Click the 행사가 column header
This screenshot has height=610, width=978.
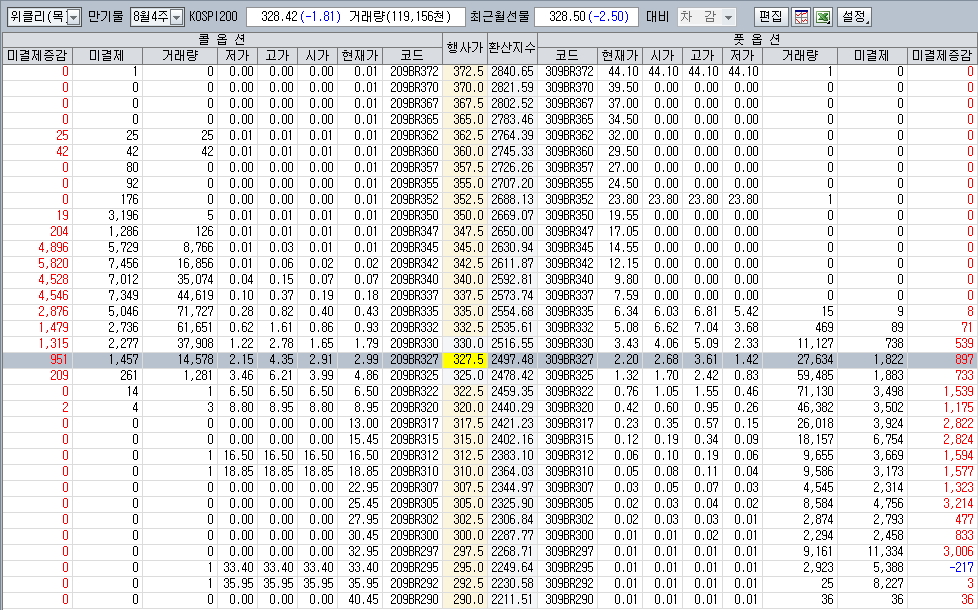[463, 47]
